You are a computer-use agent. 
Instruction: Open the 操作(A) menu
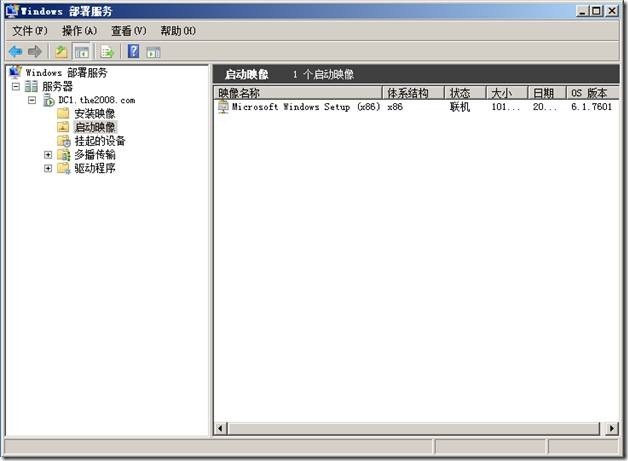pyautogui.click(x=79, y=31)
